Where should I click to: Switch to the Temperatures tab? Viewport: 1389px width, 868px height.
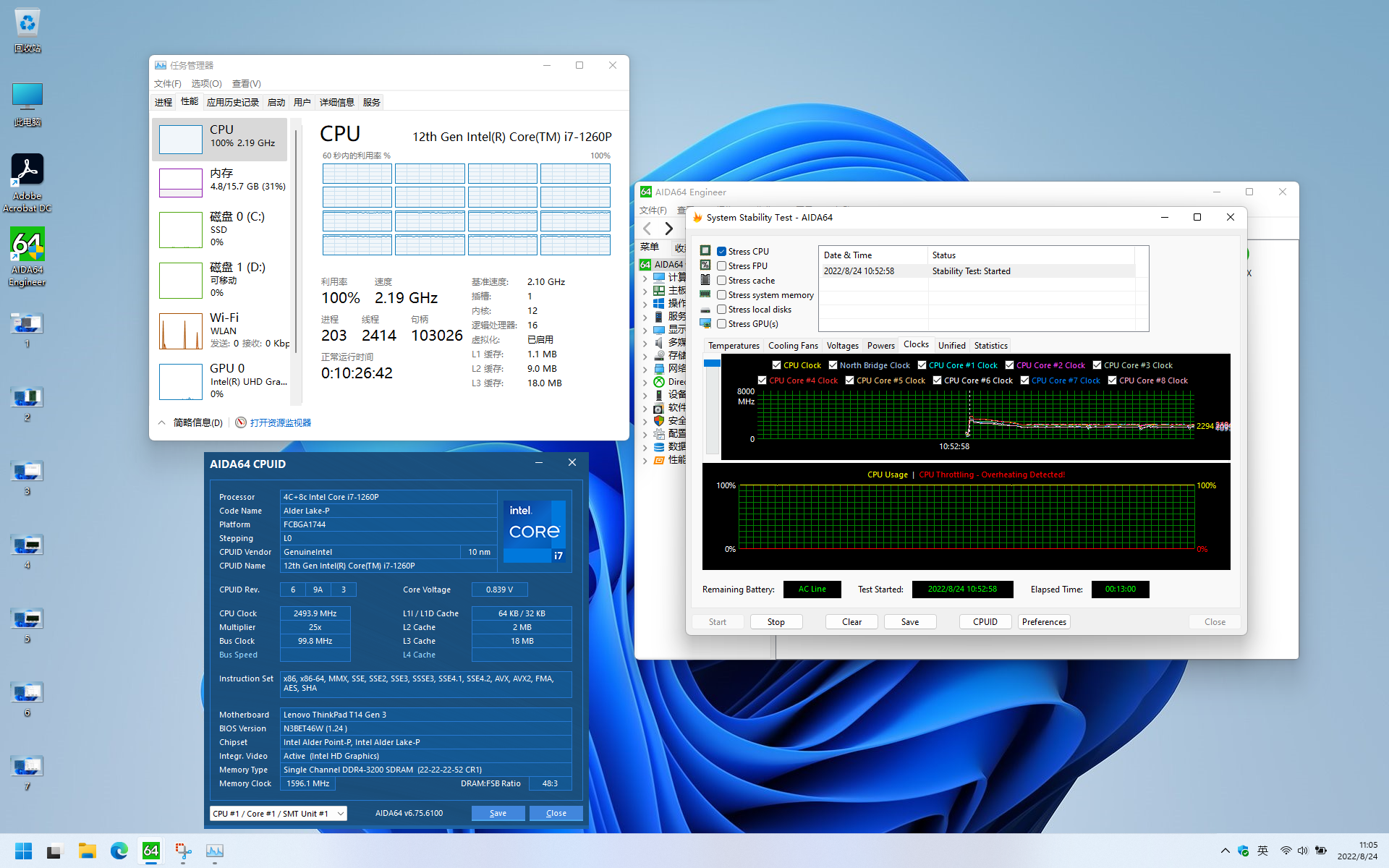click(x=734, y=346)
